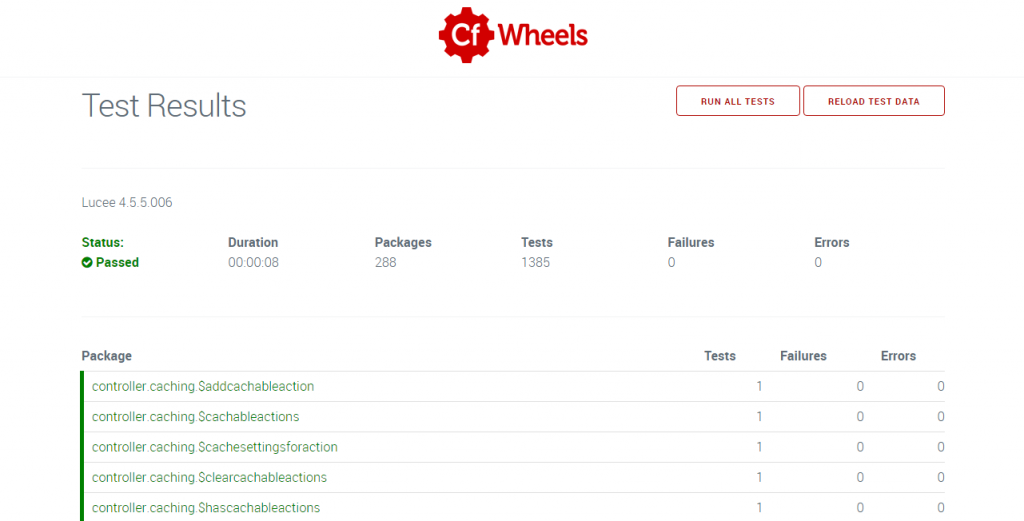Run all tests button
The image size is (1024, 521).
pos(738,101)
